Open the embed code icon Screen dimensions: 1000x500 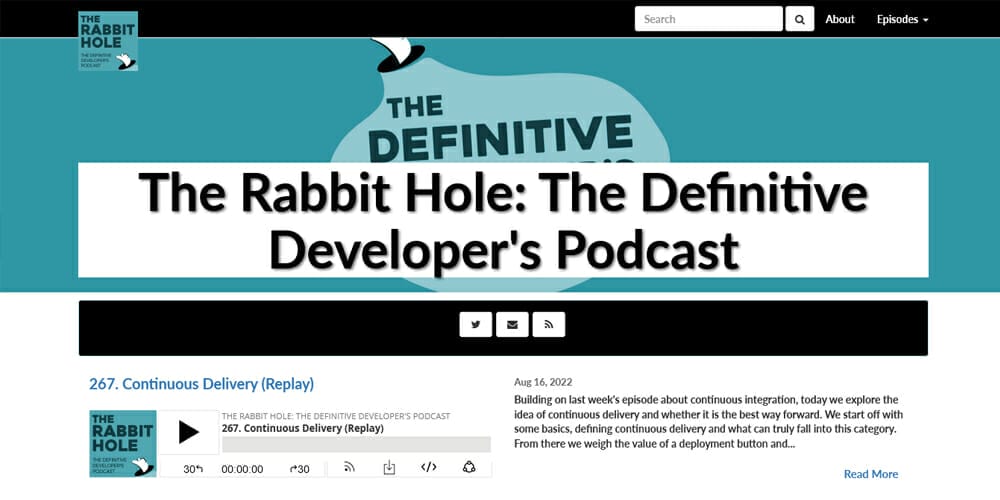click(429, 467)
